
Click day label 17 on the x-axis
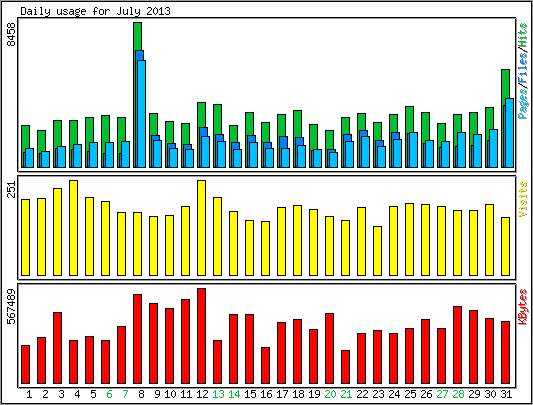tap(282, 394)
